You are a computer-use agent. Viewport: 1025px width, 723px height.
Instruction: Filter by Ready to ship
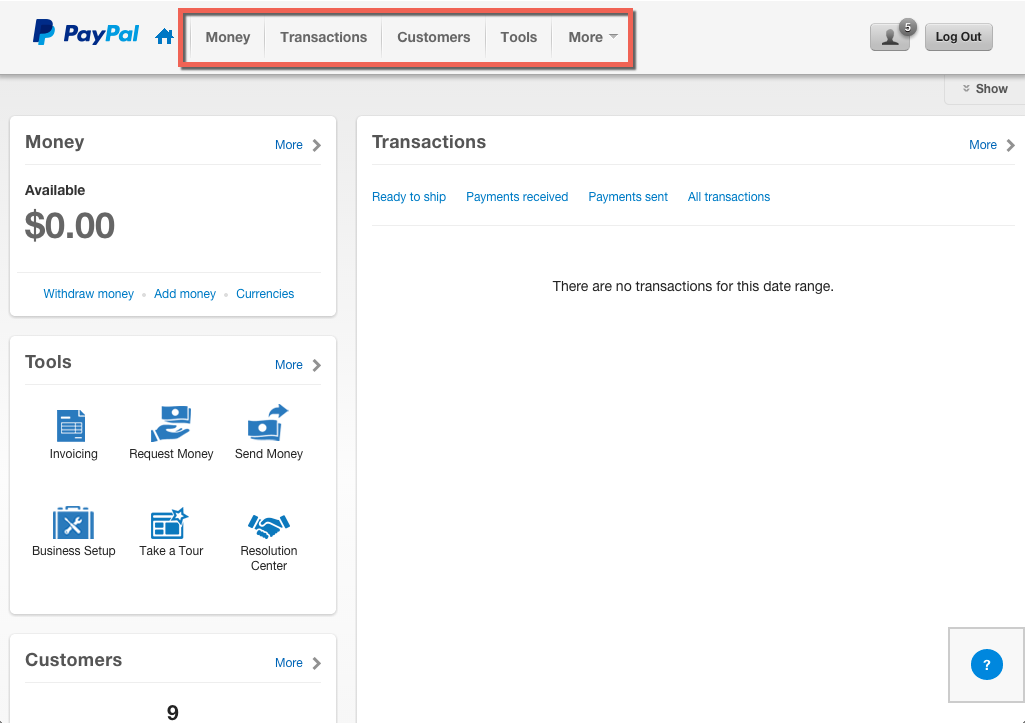pos(409,197)
